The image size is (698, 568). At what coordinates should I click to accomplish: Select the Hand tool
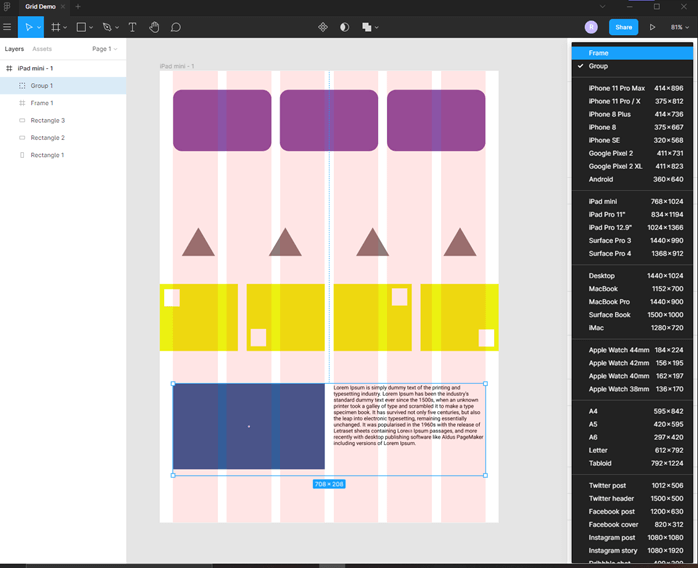tap(154, 27)
